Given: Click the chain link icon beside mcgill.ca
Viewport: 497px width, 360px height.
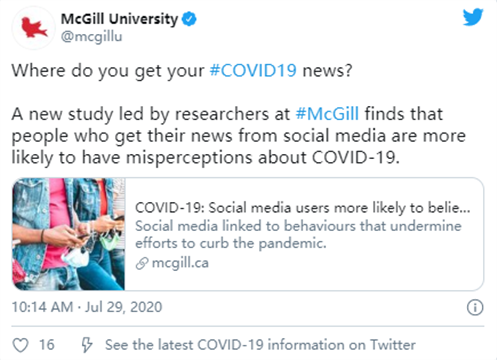Looking at the screenshot, I should click(x=142, y=264).
